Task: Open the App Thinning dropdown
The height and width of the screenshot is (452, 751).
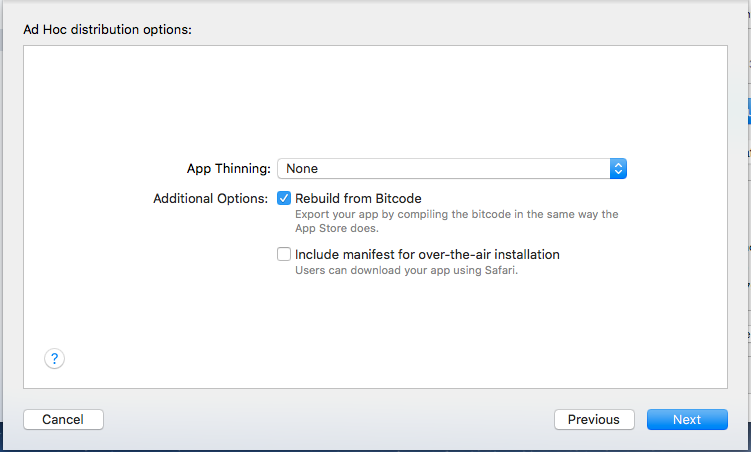Action: click(452, 169)
